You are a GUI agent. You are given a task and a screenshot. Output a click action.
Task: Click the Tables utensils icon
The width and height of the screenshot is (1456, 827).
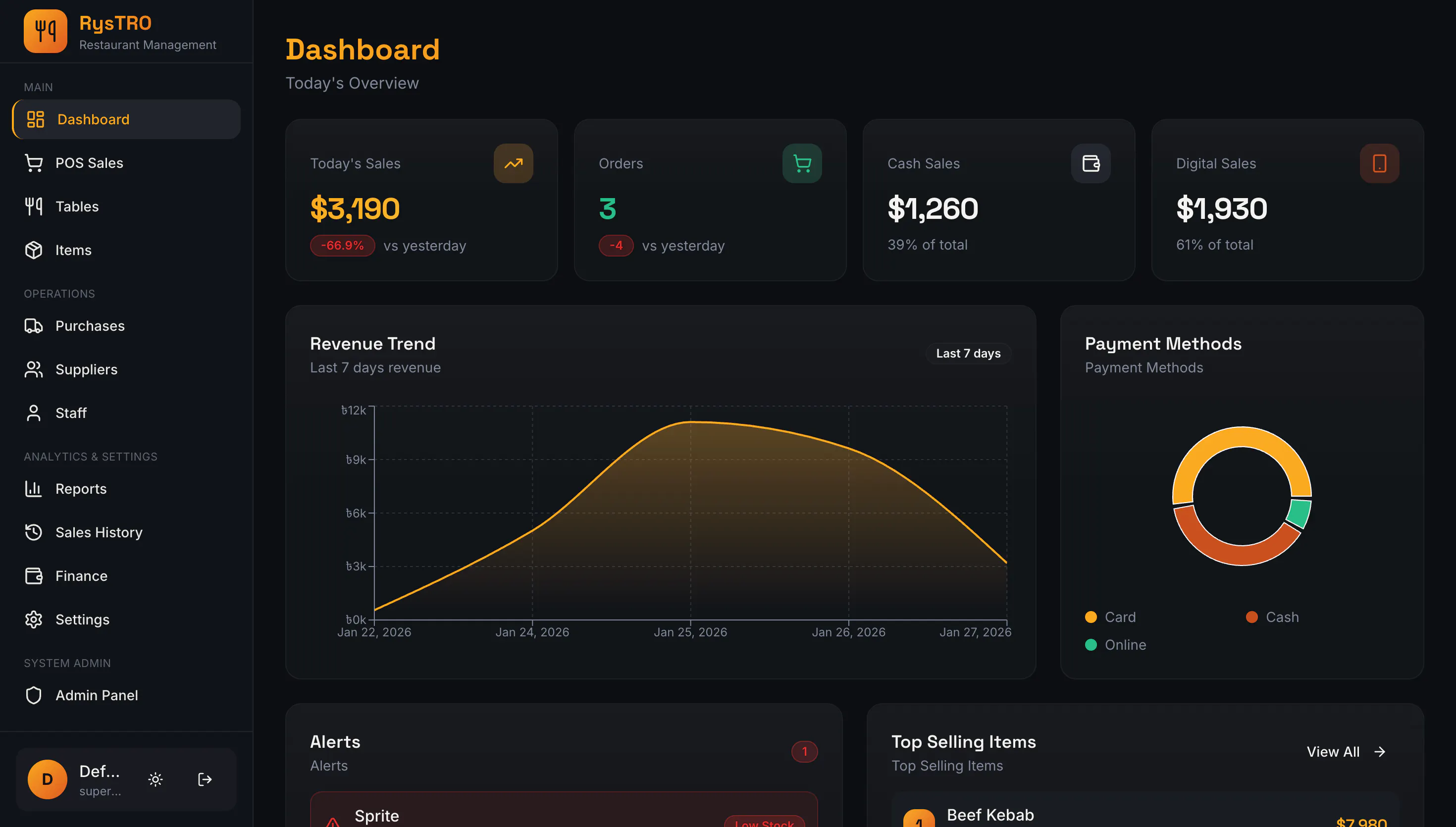pyautogui.click(x=34, y=207)
